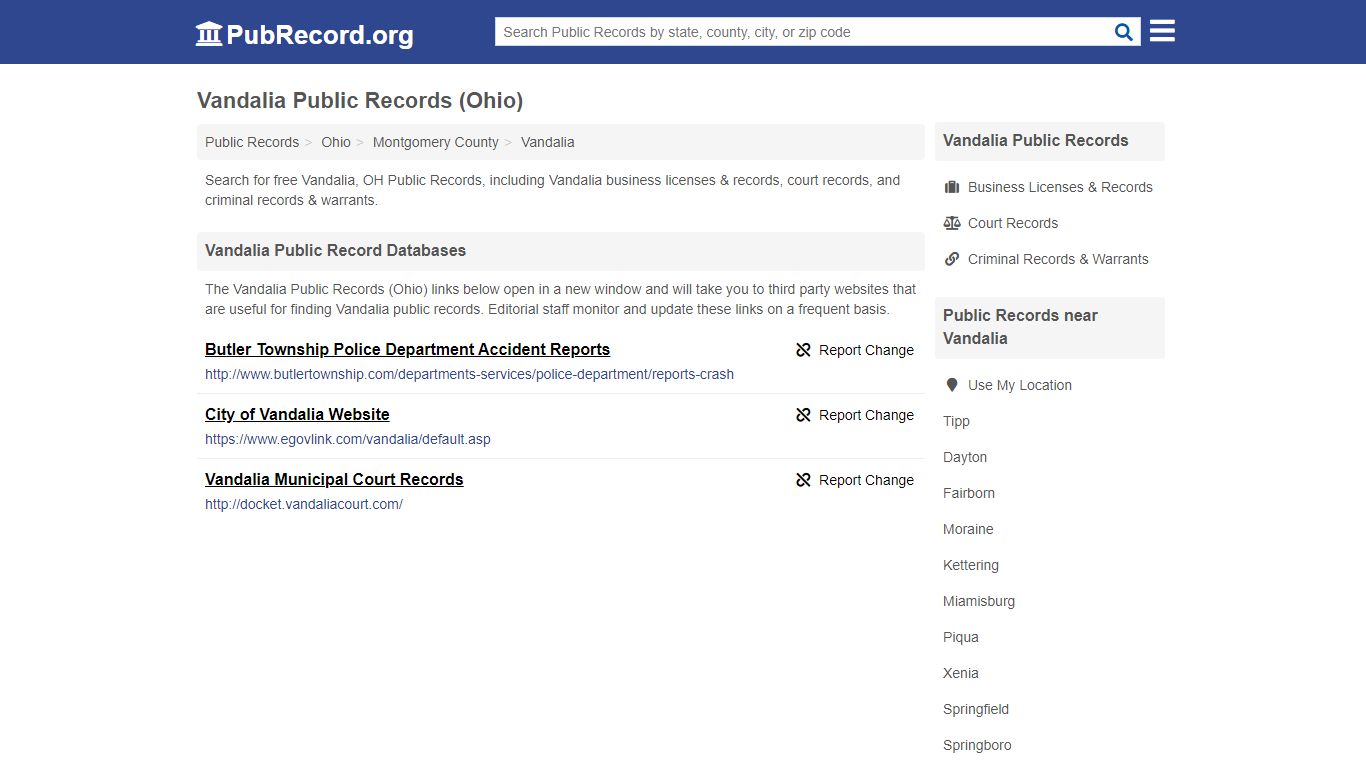Open Vandalia Municipal Court Records link

coord(334,479)
